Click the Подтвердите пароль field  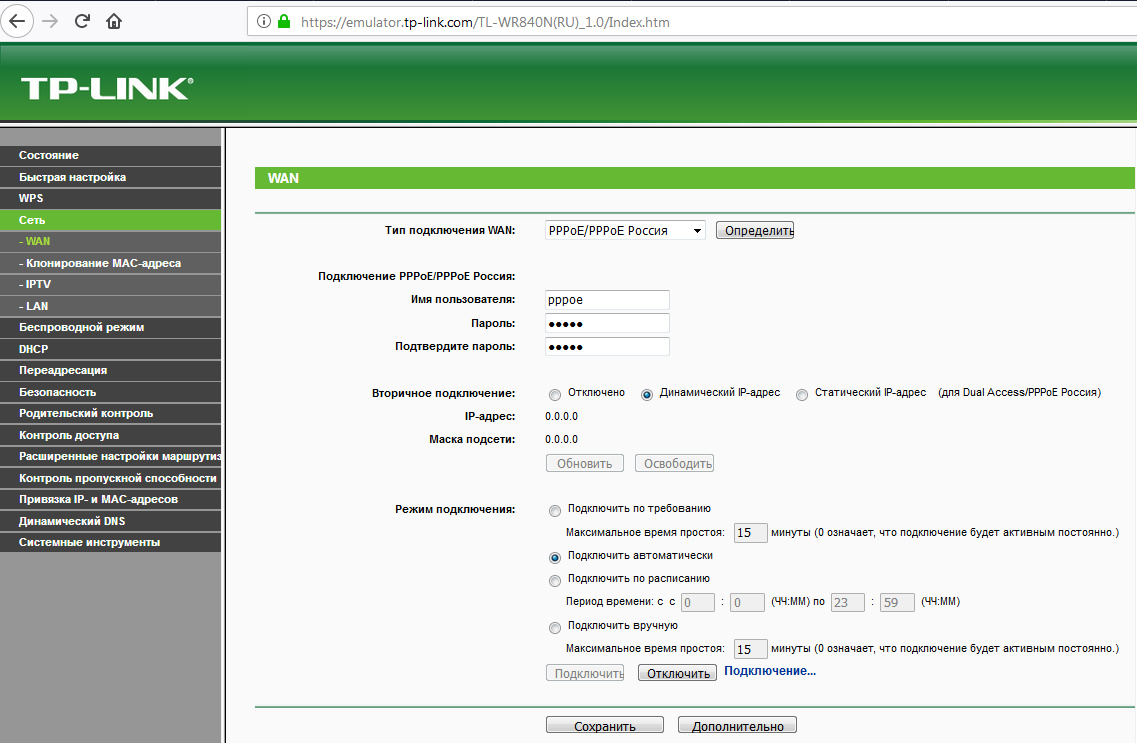pyautogui.click(x=607, y=346)
